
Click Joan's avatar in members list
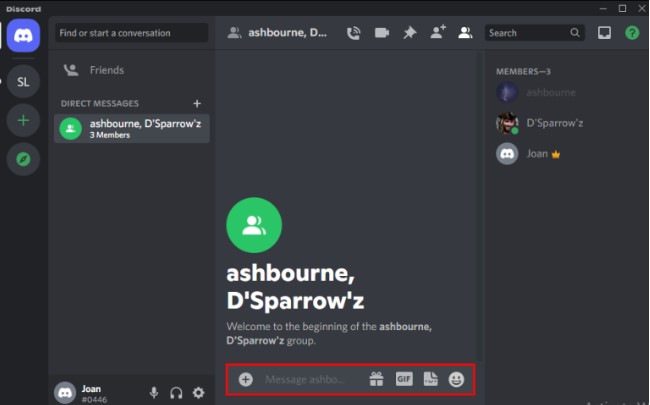coord(507,154)
